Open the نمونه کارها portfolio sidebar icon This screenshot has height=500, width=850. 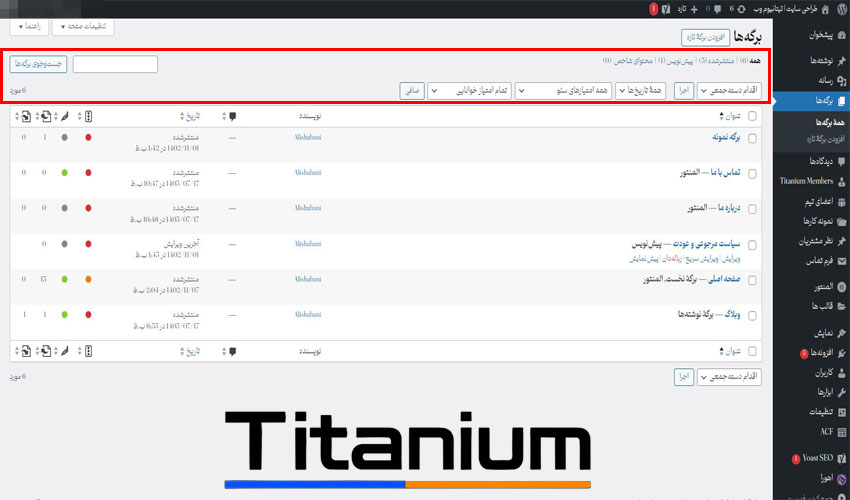[x=841, y=221]
